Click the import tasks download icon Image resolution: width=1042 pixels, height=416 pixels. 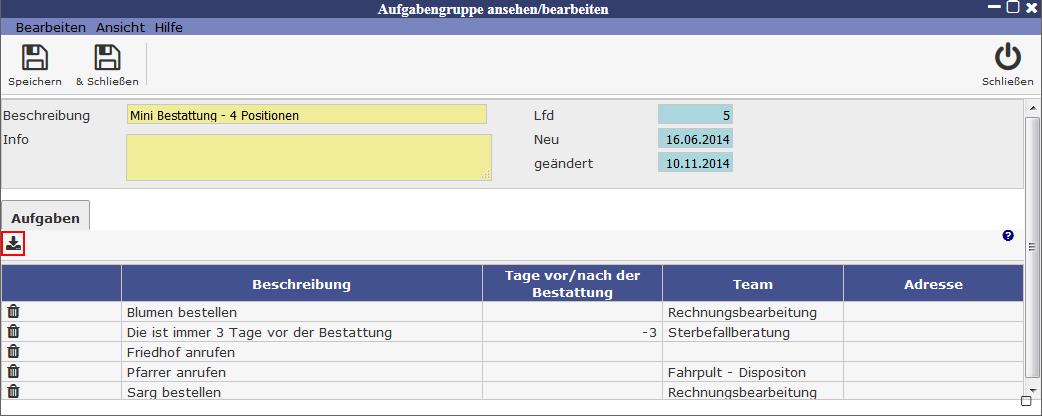[x=13, y=243]
